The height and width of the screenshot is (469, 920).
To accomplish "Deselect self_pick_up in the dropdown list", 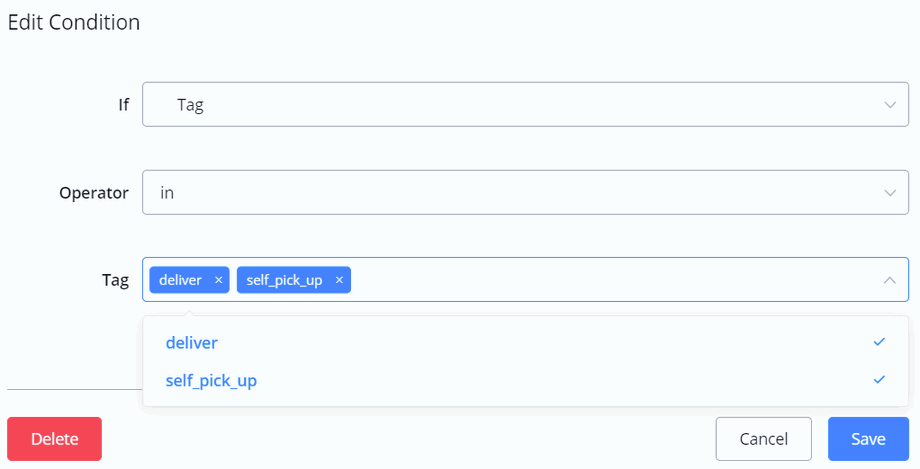I will click(212, 381).
